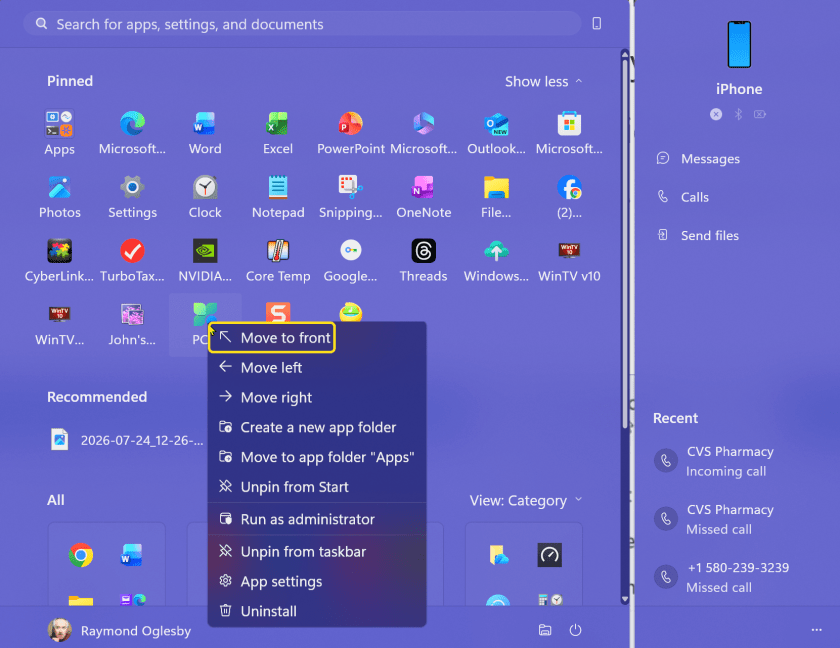Open +1 580-239-3239 missed call entry

coord(722,577)
